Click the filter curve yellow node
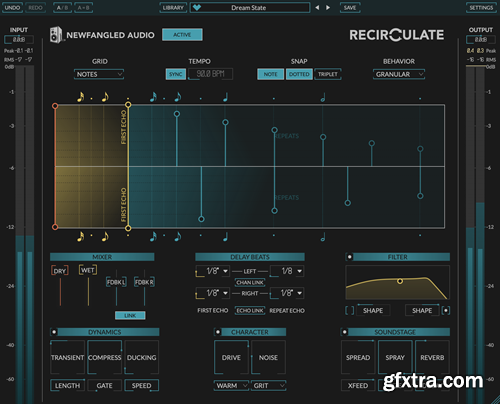 (x=400, y=281)
